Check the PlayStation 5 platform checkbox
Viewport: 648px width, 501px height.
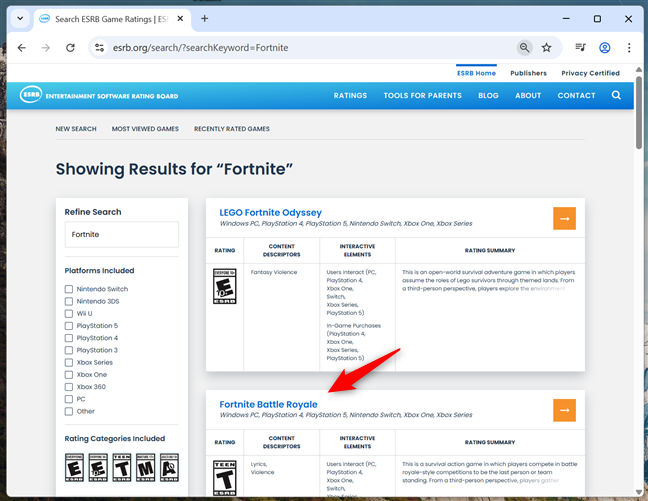[x=69, y=326]
